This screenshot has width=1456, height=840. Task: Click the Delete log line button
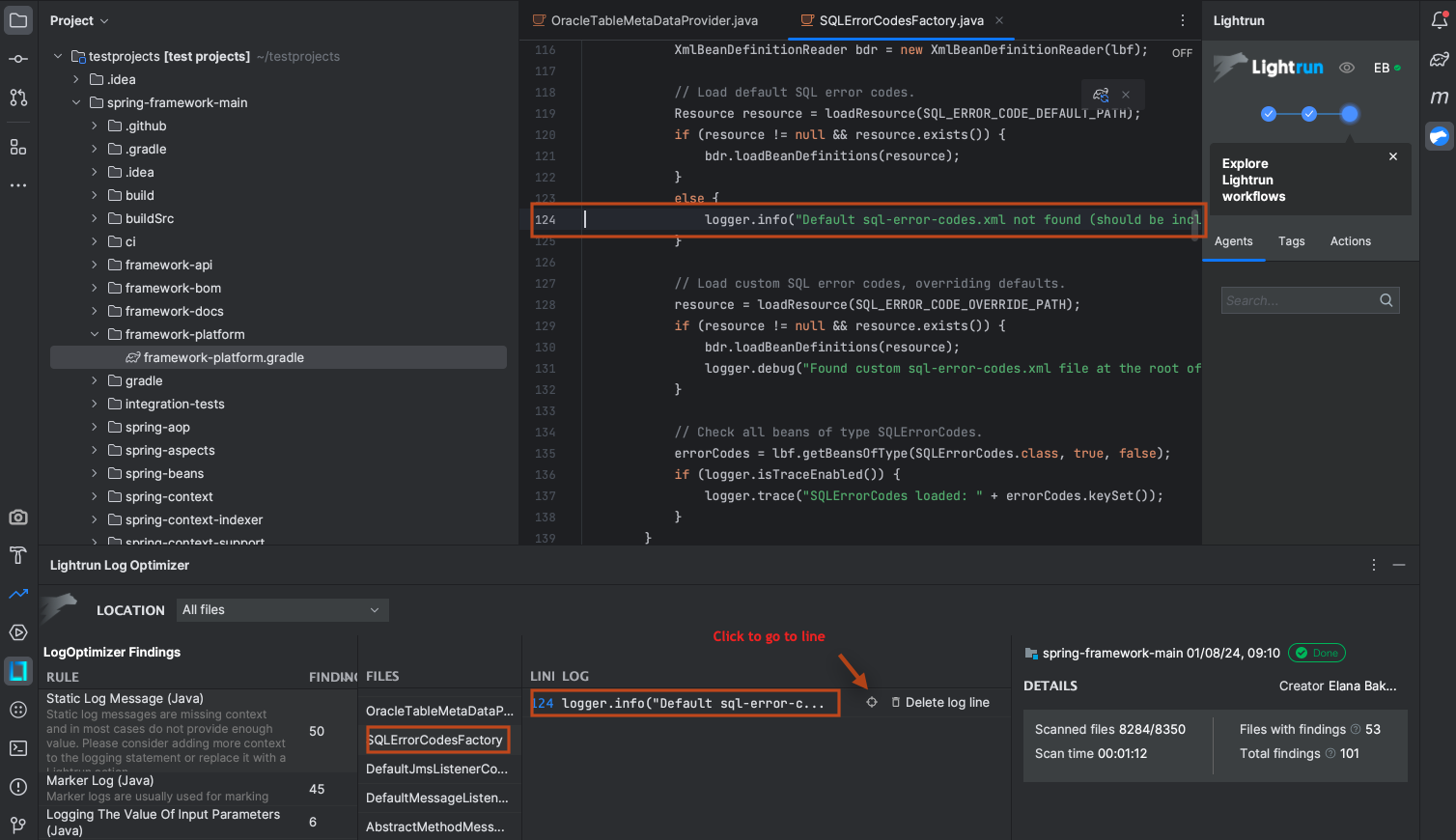click(940, 703)
